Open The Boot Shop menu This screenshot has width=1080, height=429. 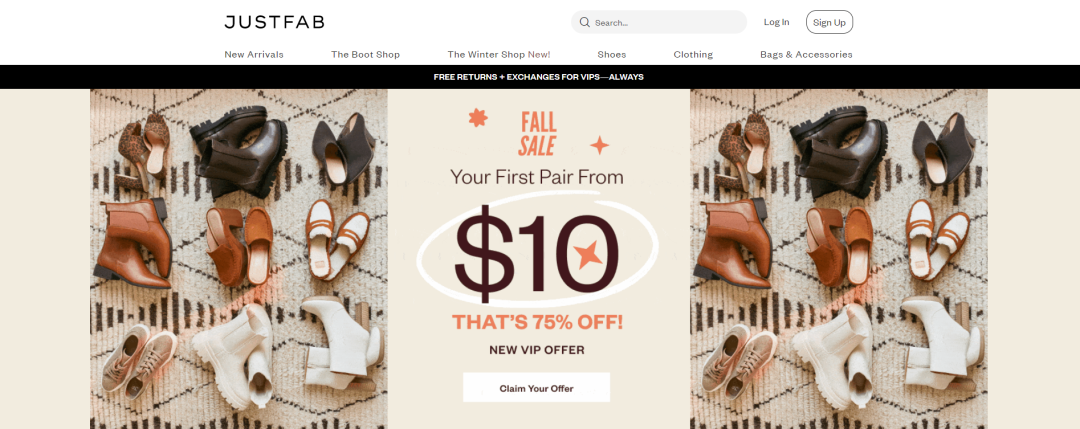pos(365,54)
